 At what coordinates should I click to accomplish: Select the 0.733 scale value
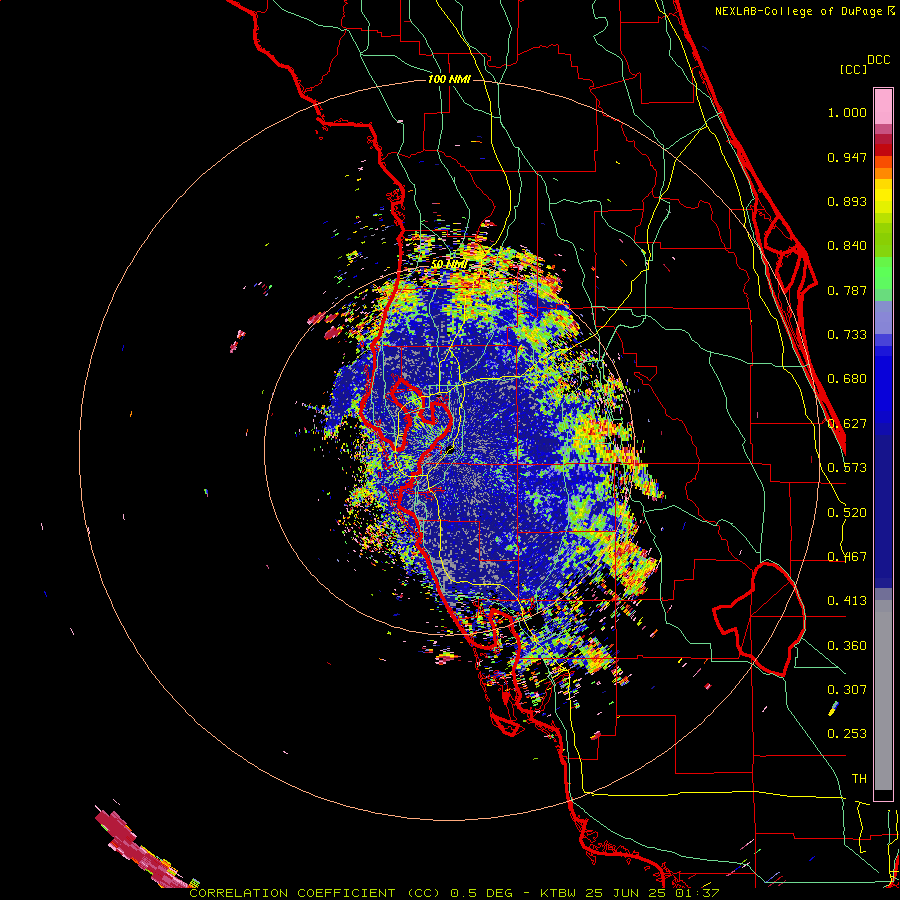tap(847, 335)
